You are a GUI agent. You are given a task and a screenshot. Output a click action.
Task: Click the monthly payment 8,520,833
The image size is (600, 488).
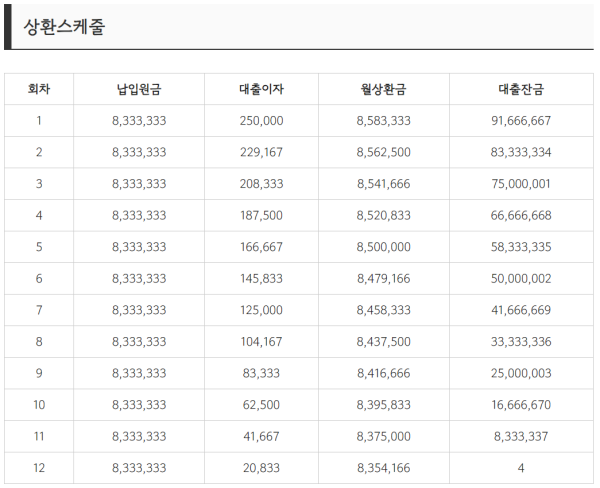(383, 215)
